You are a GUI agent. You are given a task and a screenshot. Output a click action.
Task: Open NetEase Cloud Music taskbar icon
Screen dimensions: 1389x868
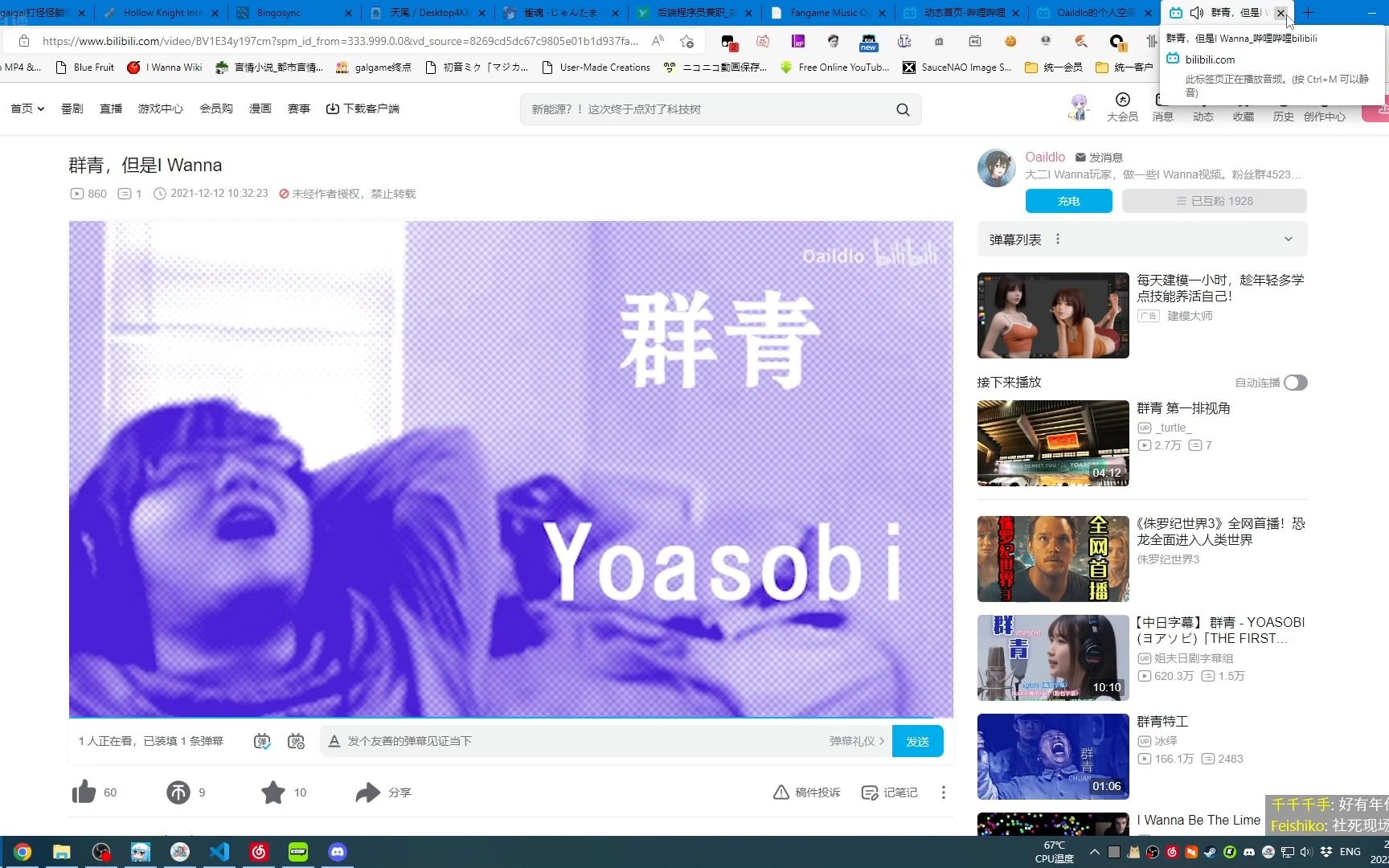tap(259, 852)
